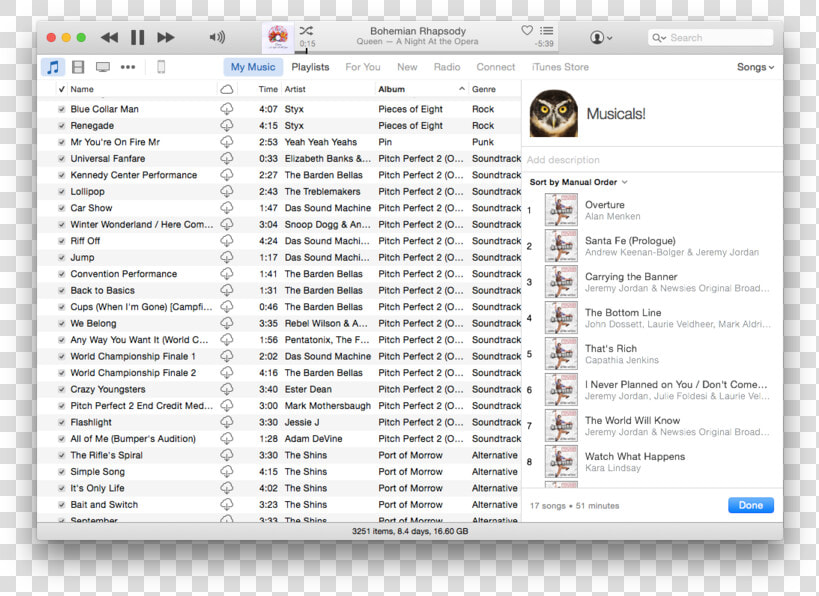The width and height of the screenshot is (819, 596).
Task: Uncheck the Blue Collar Man checkbox
Action: pos(61,109)
